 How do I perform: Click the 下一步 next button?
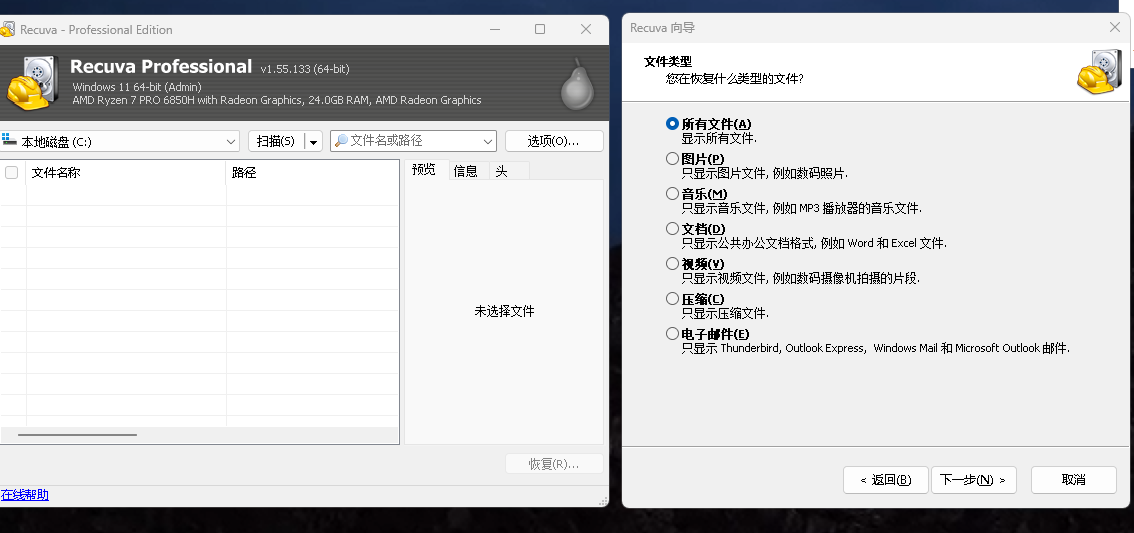coord(973,479)
